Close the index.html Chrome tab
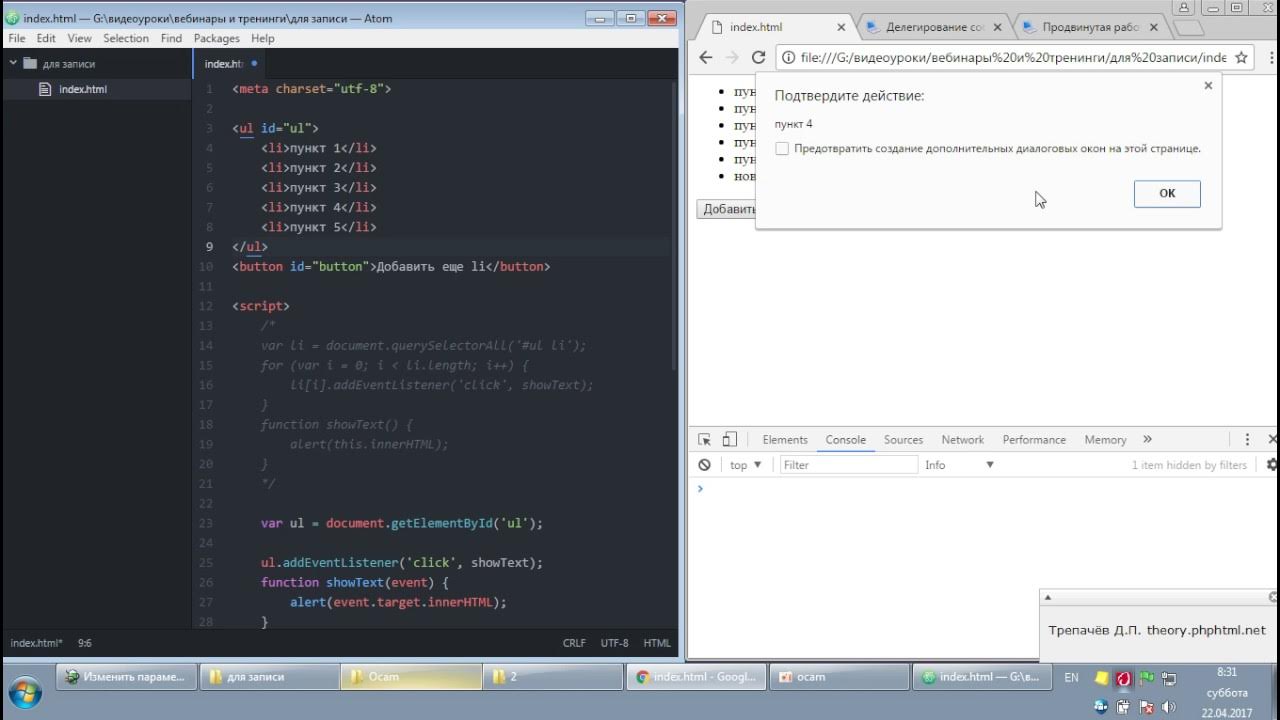The width and height of the screenshot is (1280, 720). (x=841, y=28)
